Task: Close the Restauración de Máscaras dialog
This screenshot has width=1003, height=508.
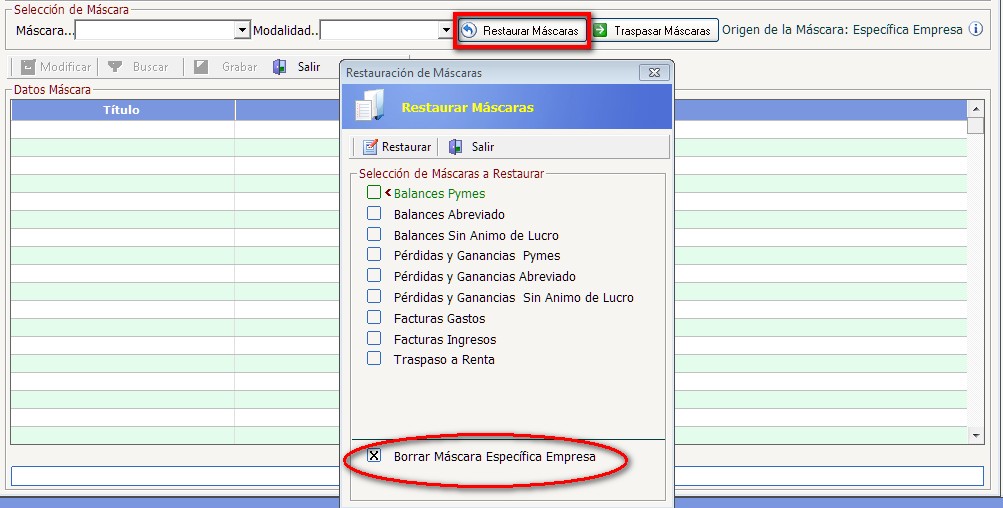Action: coord(654,73)
